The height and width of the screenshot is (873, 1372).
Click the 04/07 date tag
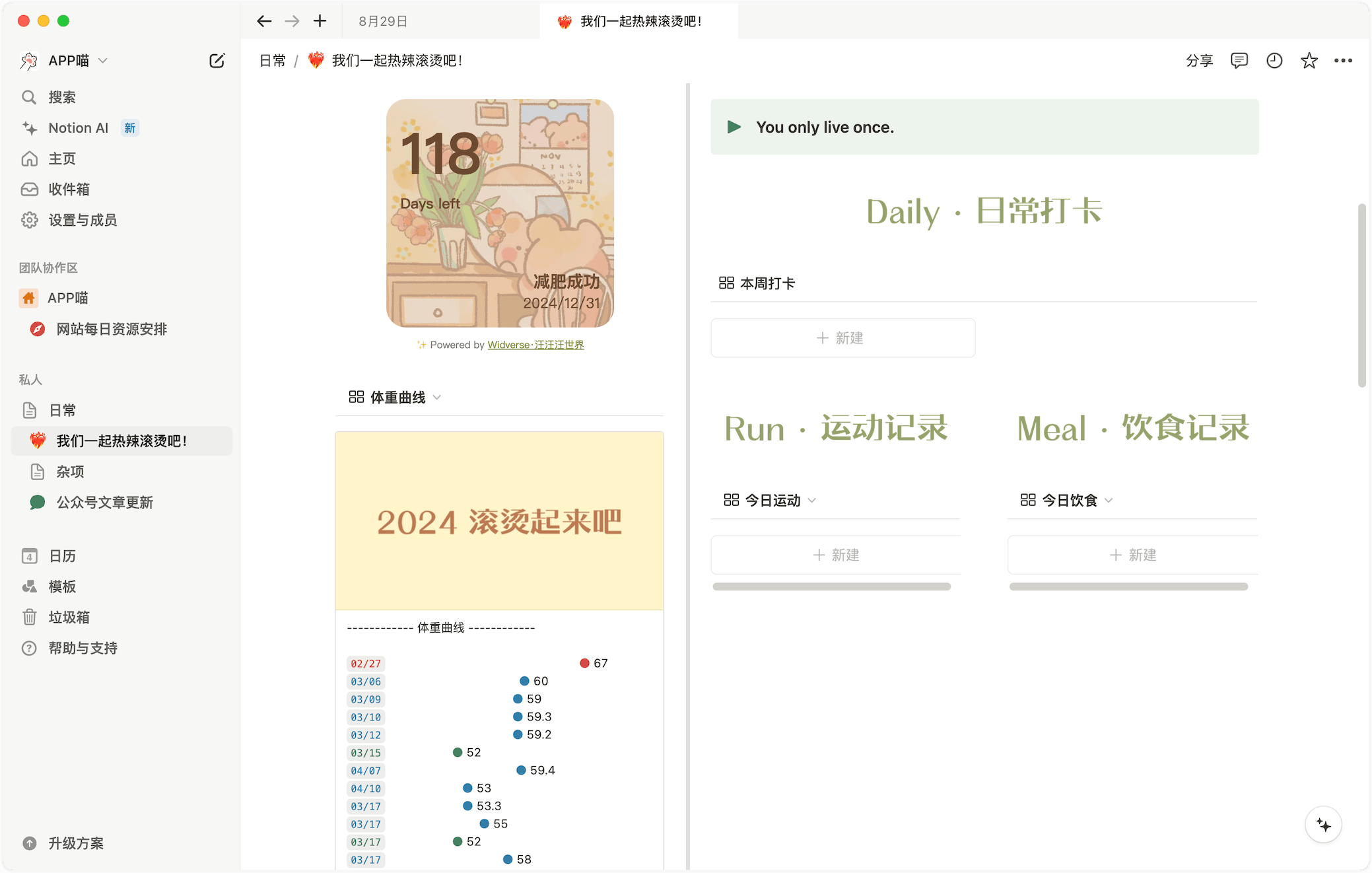[366, 771]
